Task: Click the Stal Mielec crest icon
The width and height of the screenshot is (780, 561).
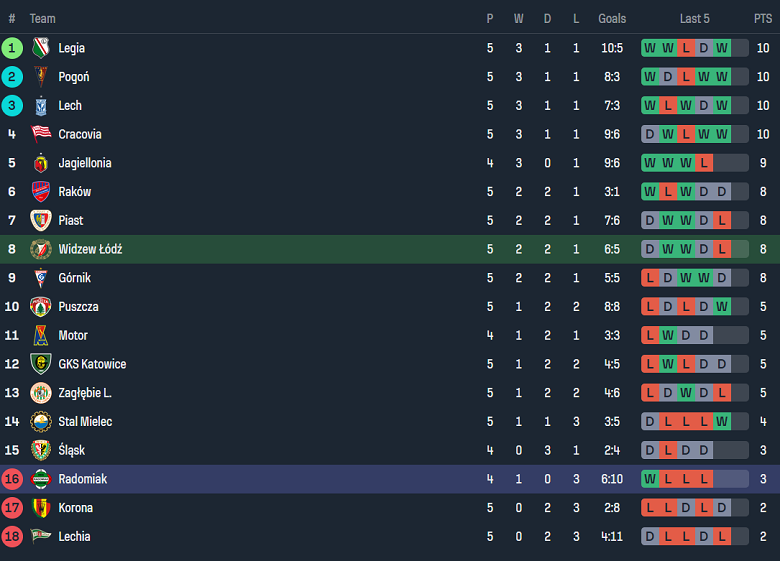Action: [x=41, y=422]
